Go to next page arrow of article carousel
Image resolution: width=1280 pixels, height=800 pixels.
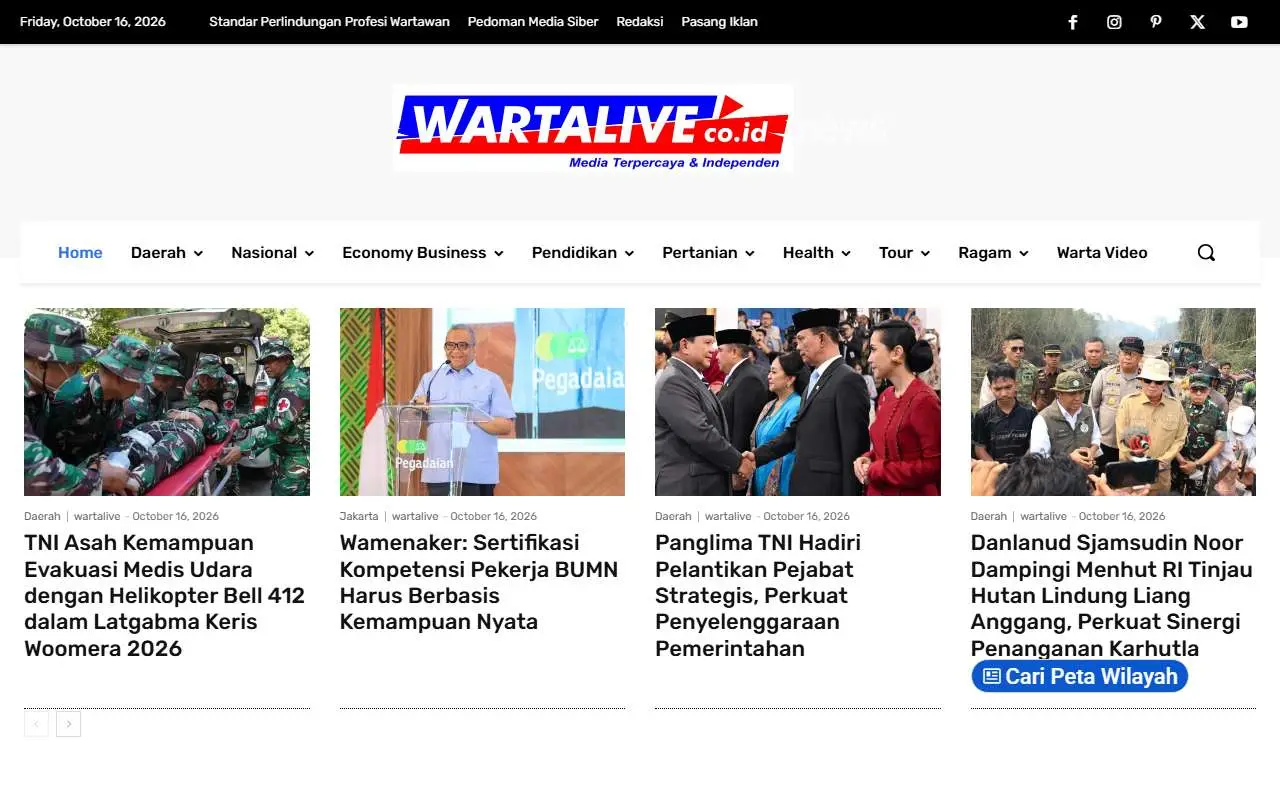[68, 724]
